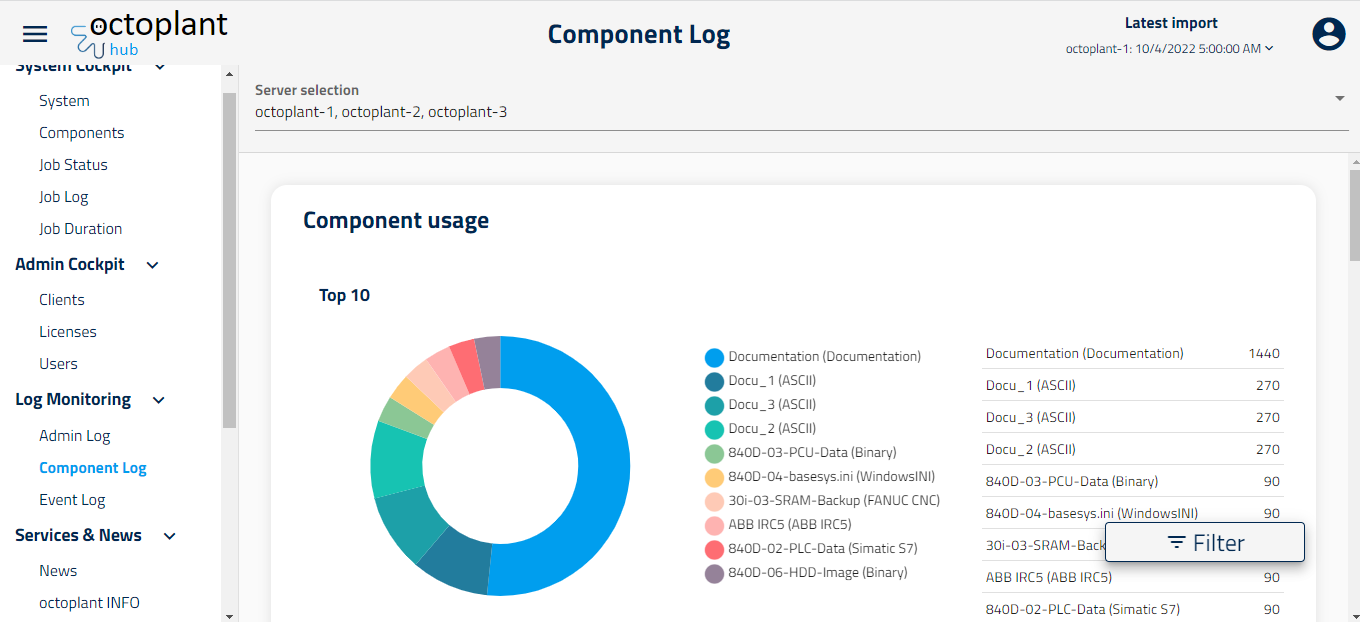Open the Components sidebar item
1360x622 pixels.
coord(82,133)
